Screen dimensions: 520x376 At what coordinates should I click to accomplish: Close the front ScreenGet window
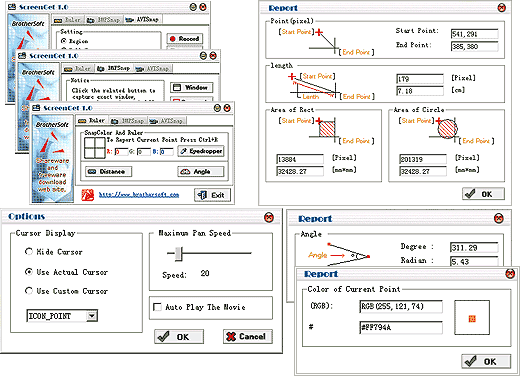(x=227, y=108)
